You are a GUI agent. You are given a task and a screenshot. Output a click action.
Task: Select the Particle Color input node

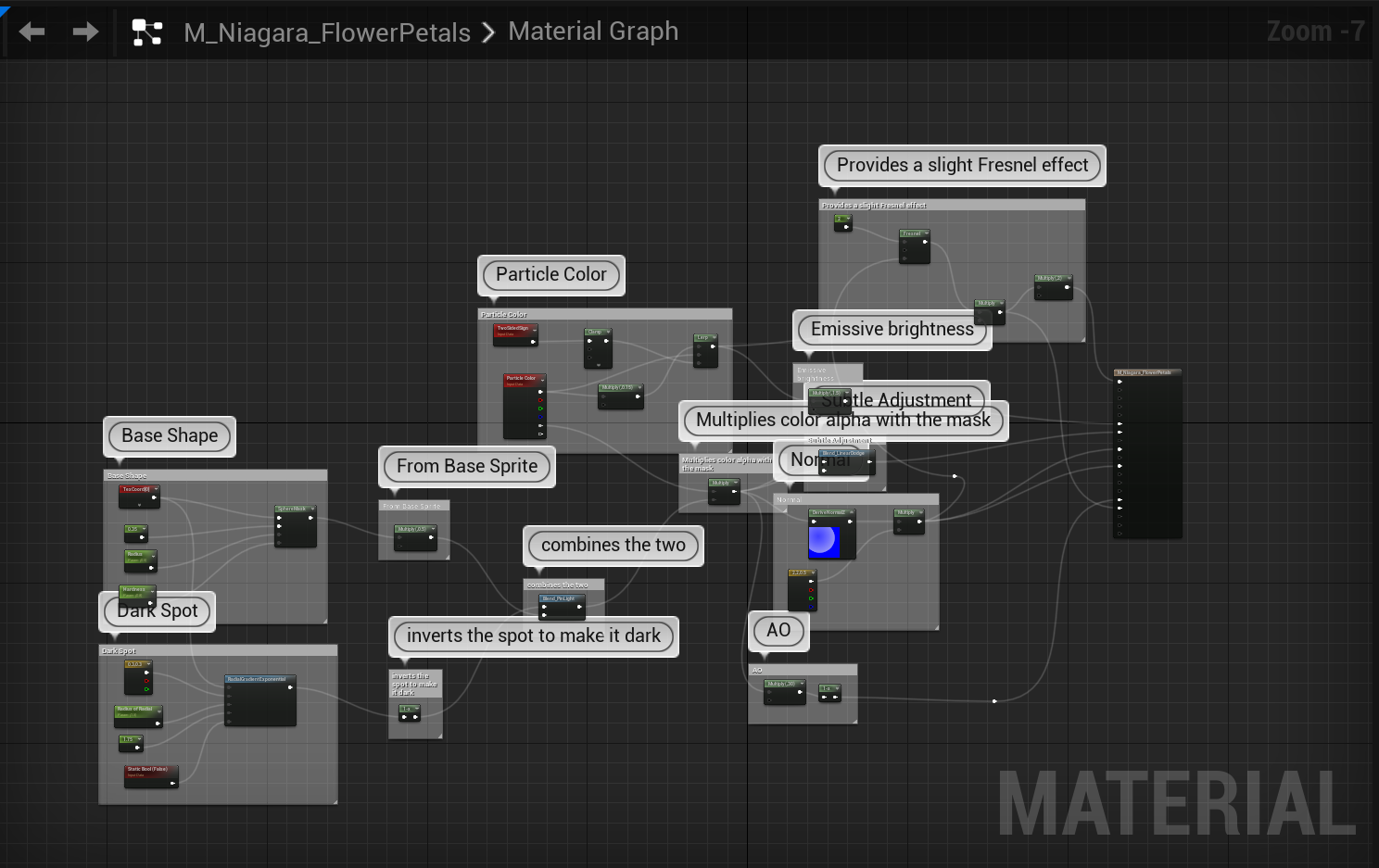click(525, 406)
